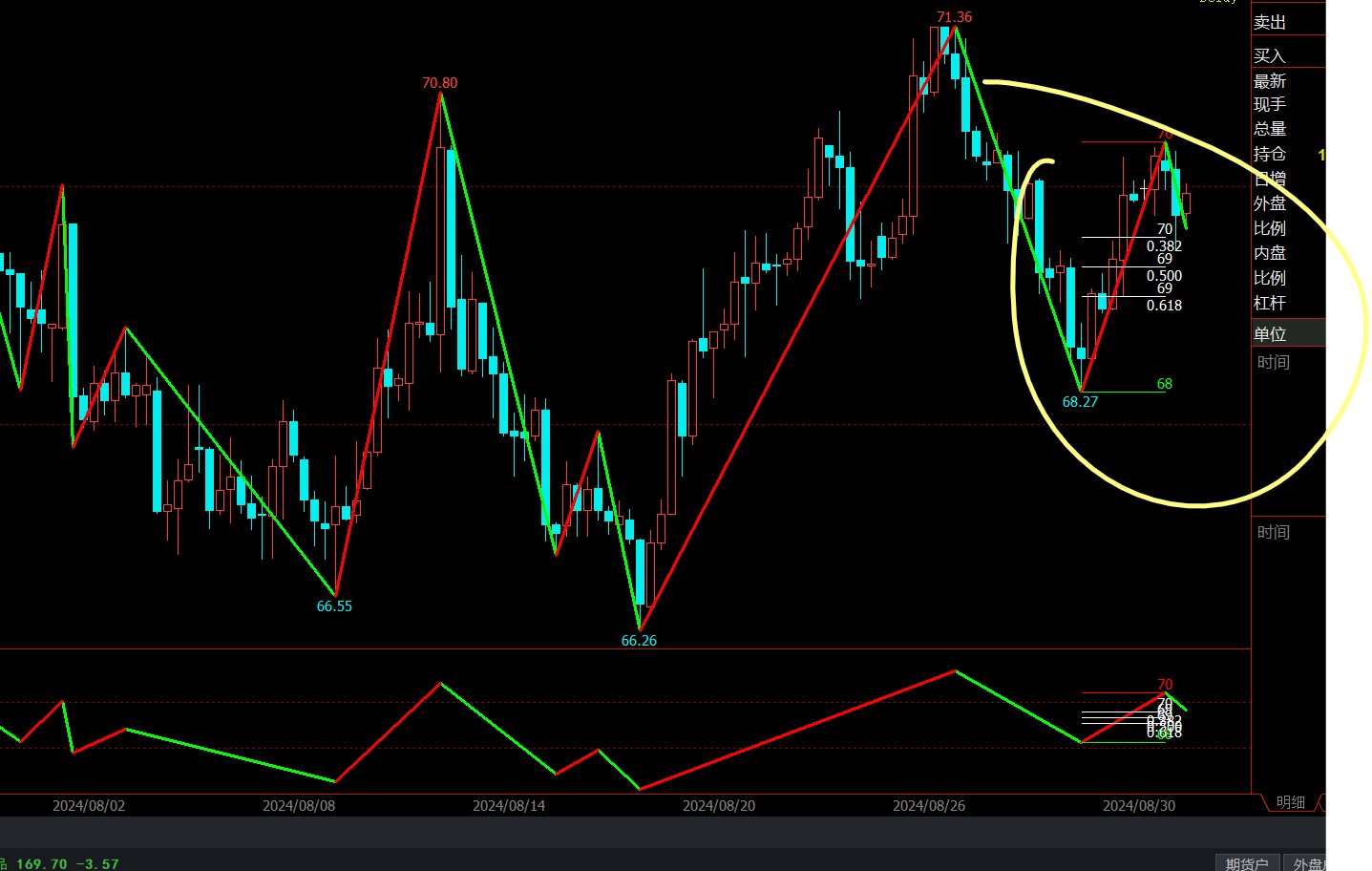
Task: Click the 期货户 button
Action: click(x=1246, y=863)
